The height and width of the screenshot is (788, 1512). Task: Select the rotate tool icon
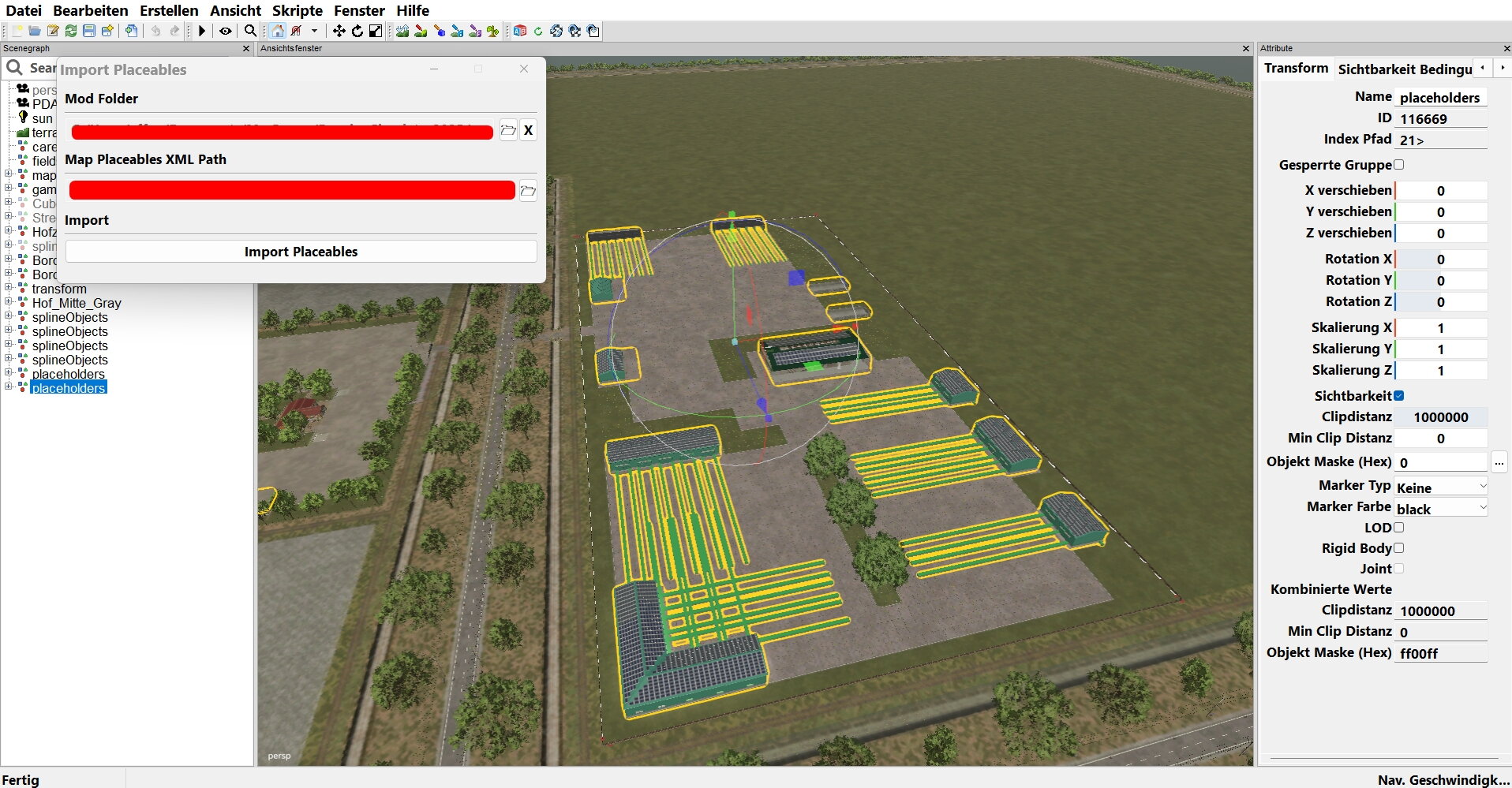(x=357, y=31)
